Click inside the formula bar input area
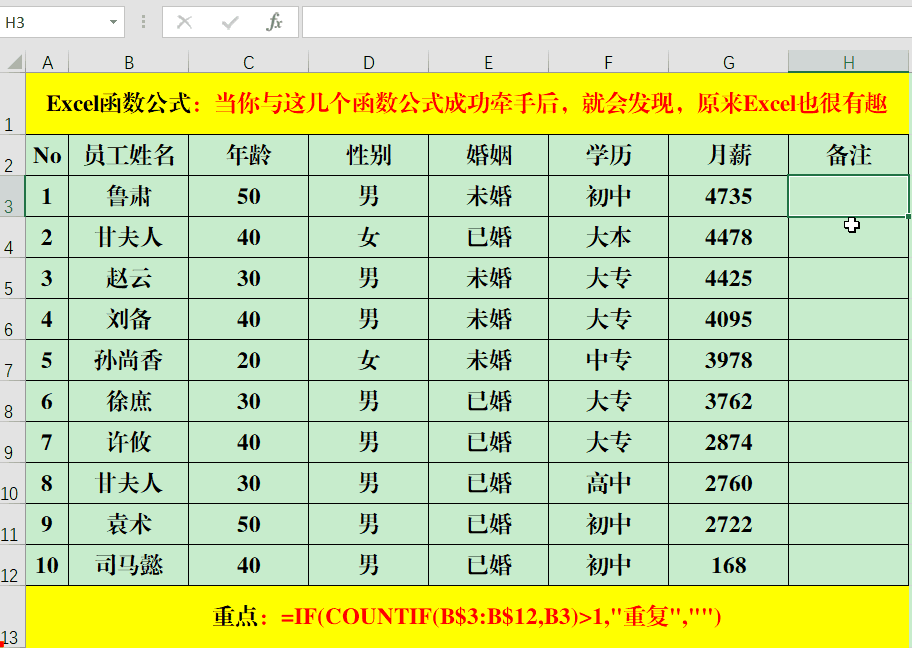Viewport: 912px width, 648px height. (600, 22)
